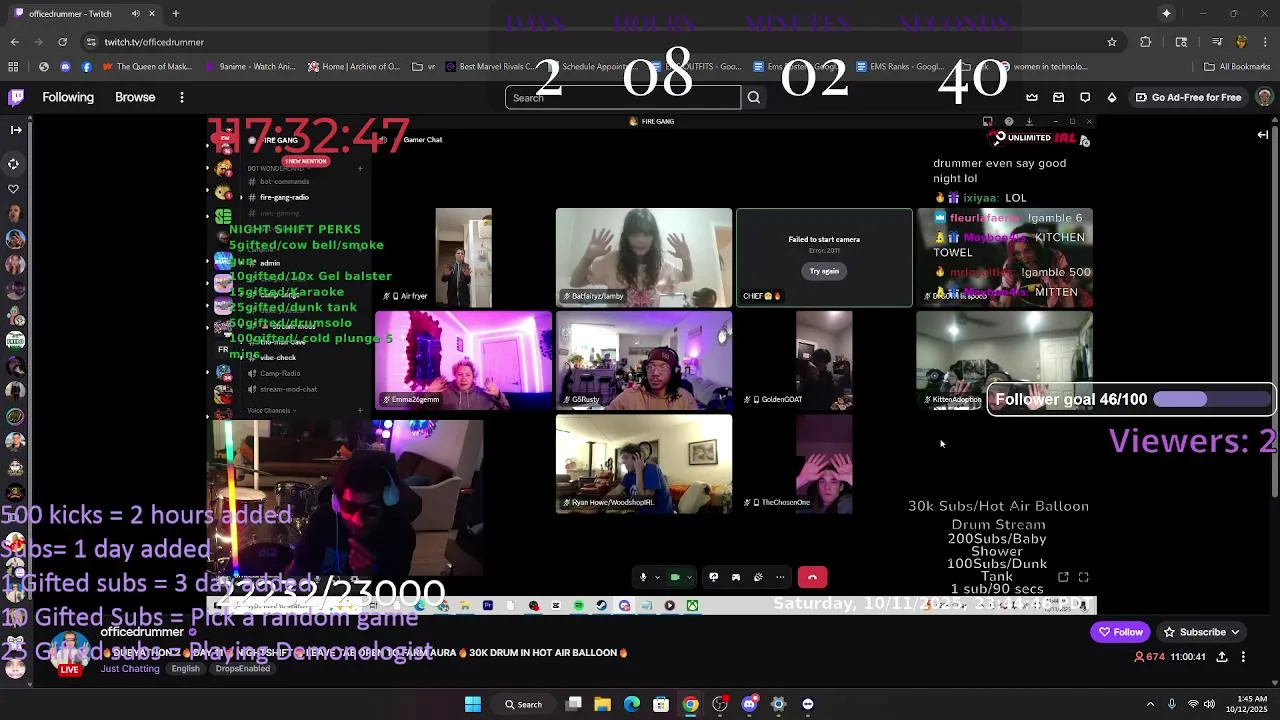Open the Twitch user avatar menu
1280x720 pixels.
click(x=1264, y=97)
